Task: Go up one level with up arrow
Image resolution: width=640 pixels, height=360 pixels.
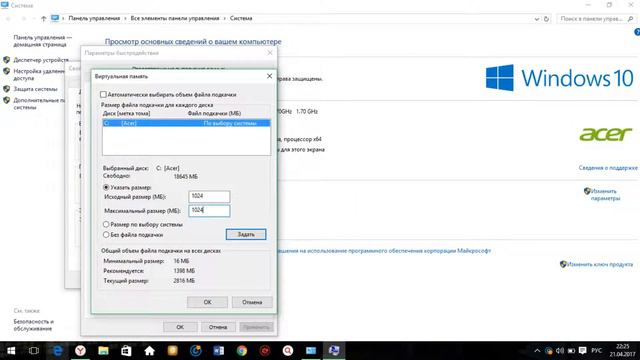Action: click(x=43, y=18)
